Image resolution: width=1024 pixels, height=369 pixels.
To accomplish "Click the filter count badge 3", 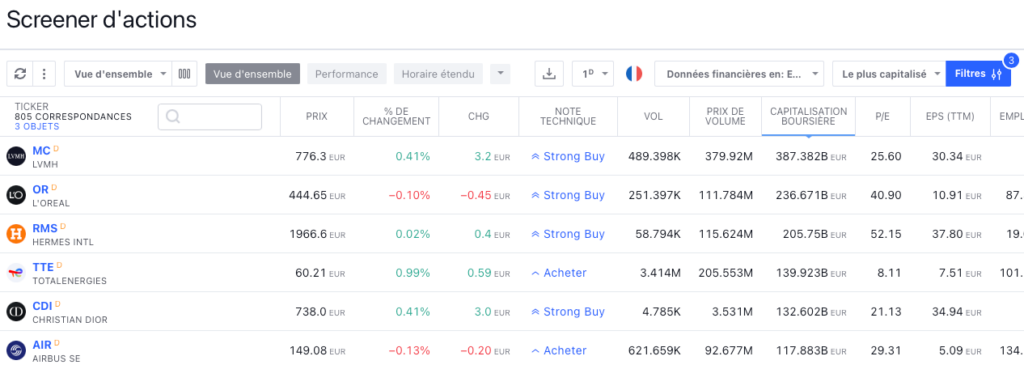I will 1011,61.
